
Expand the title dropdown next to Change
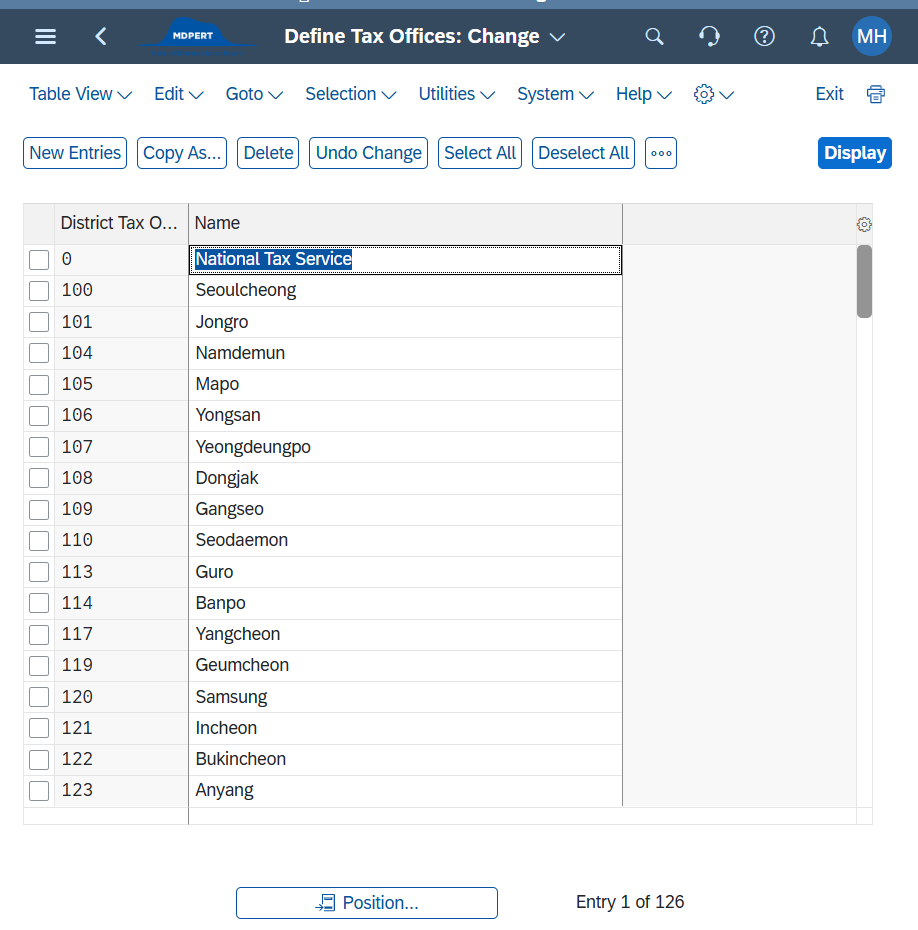[x=557, y=37]
